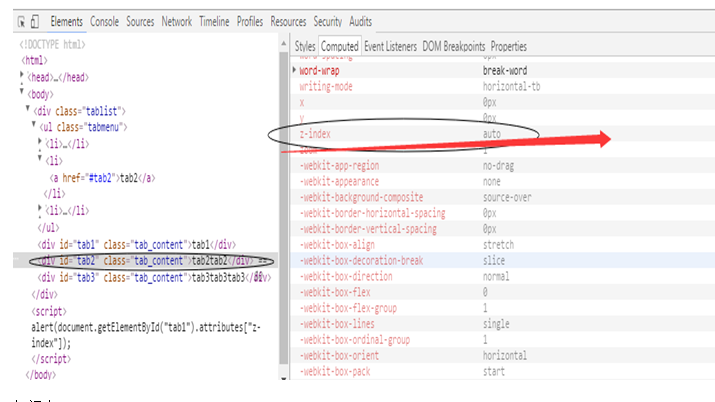715x402 pixels.
Task: Click the -webkit-box-ordinal-group property
Action: pyautogui.click(x=355, y=340)
